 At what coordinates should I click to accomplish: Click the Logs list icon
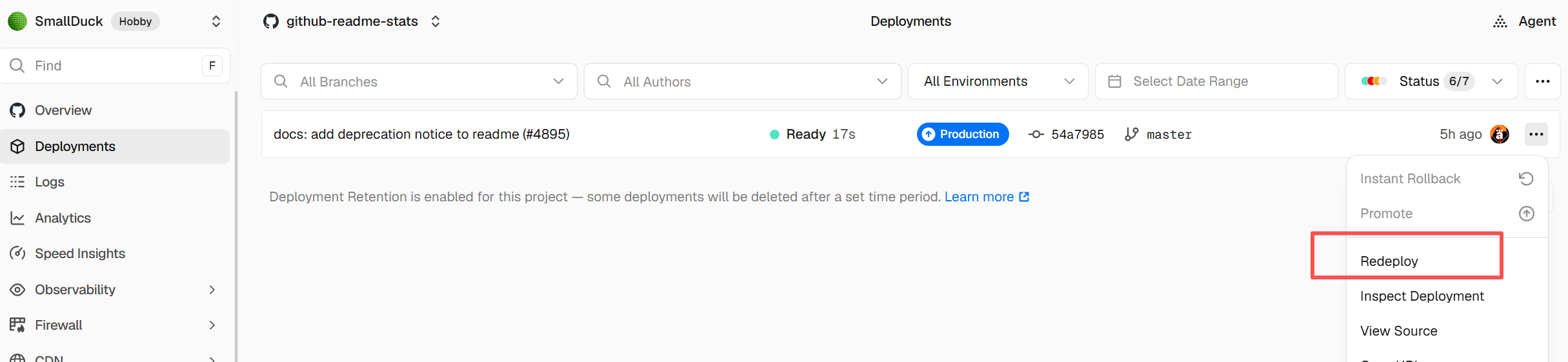click(17, 182)
